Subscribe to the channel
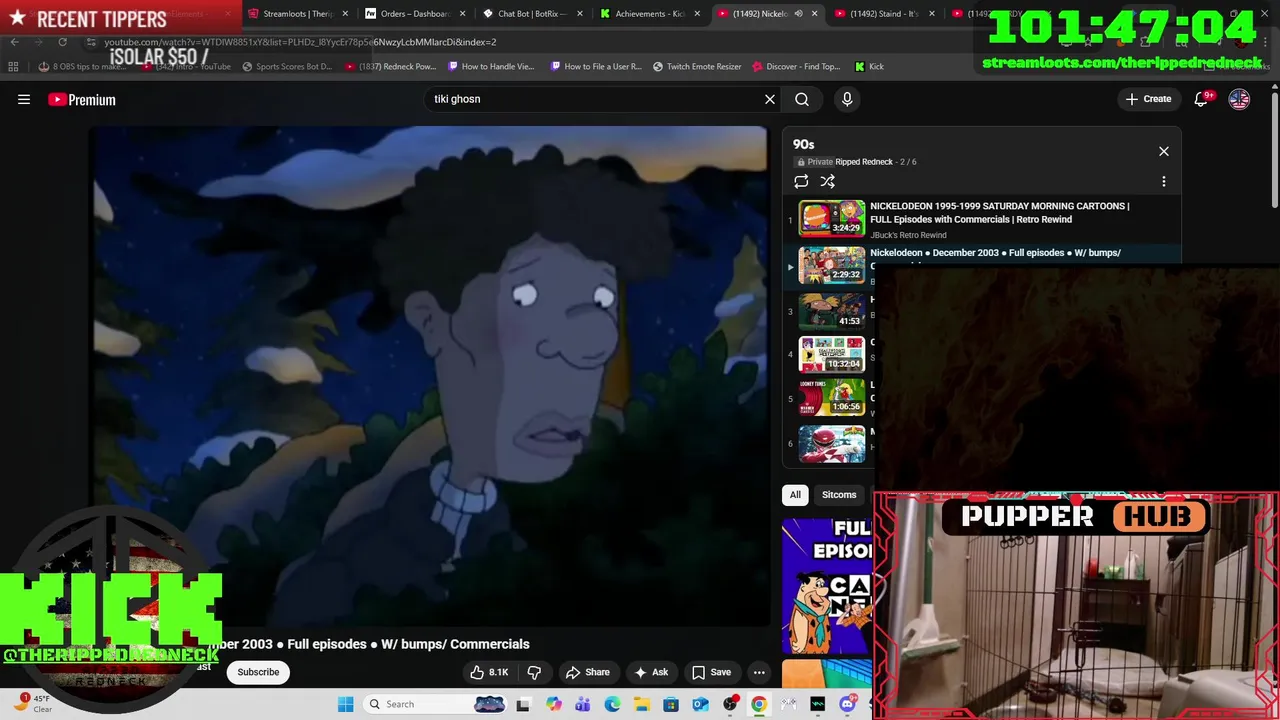1280x720 pixels. tap(258, 672)
